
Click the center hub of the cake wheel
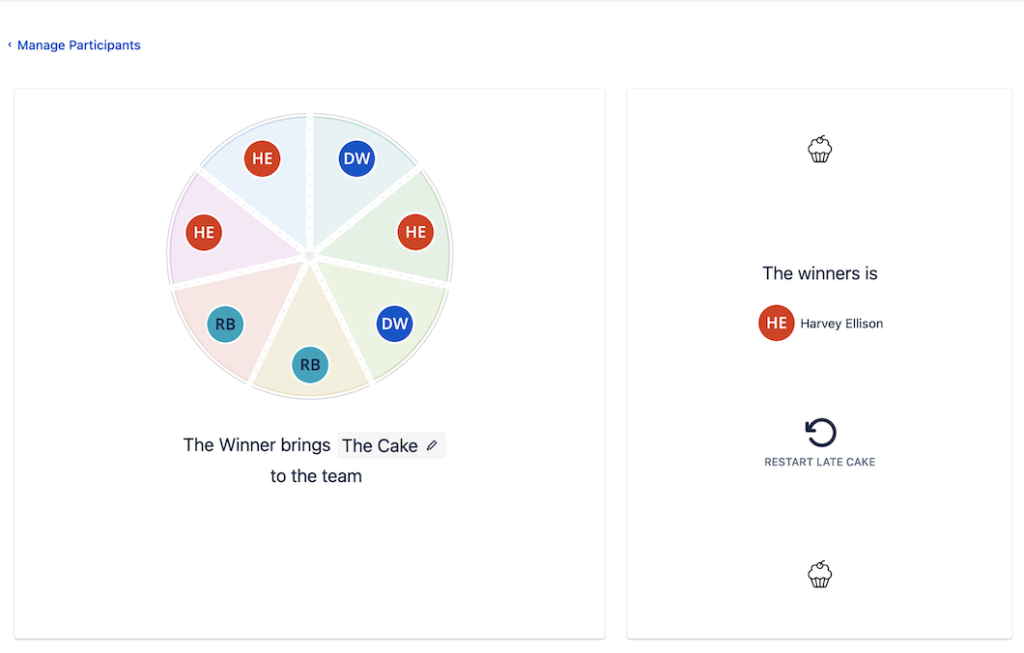(x=310, y=256)
